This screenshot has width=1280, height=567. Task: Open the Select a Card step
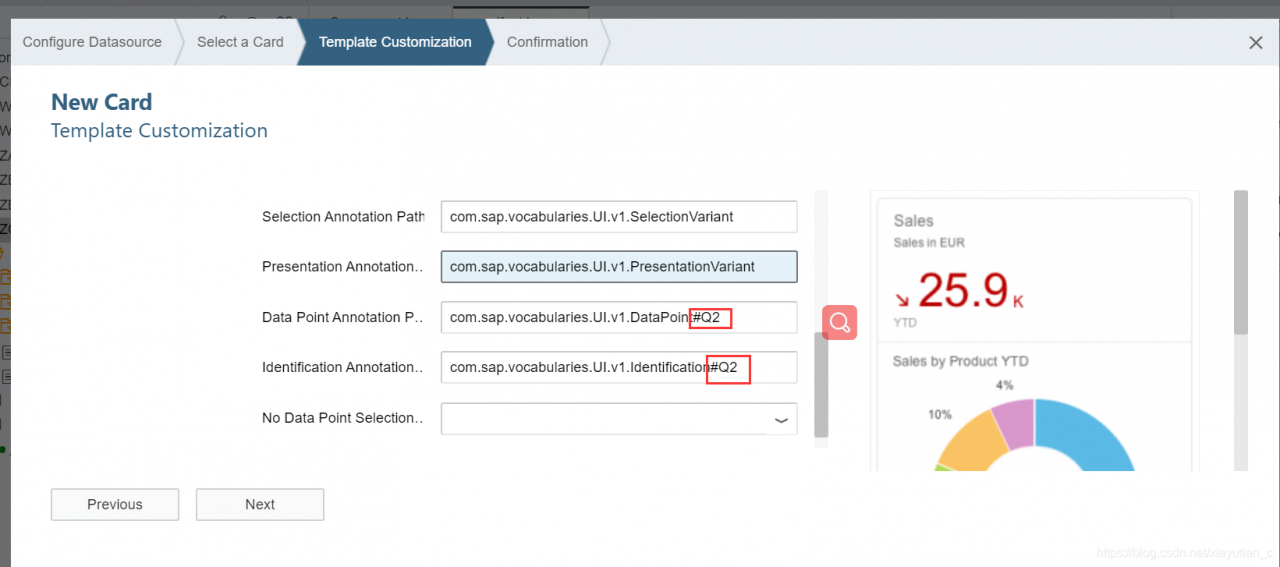coord(240,42)
